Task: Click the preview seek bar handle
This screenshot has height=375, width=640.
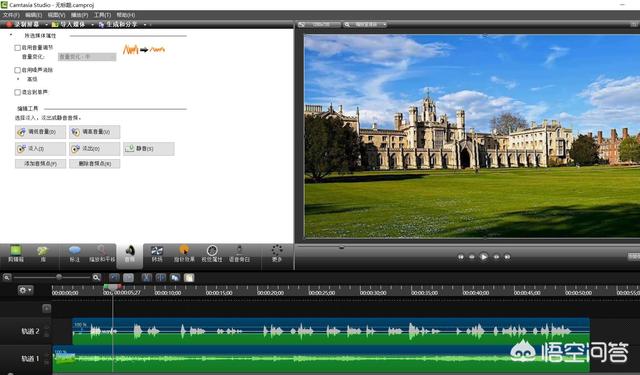Action: pyautogui.click(x=342, y=247)
